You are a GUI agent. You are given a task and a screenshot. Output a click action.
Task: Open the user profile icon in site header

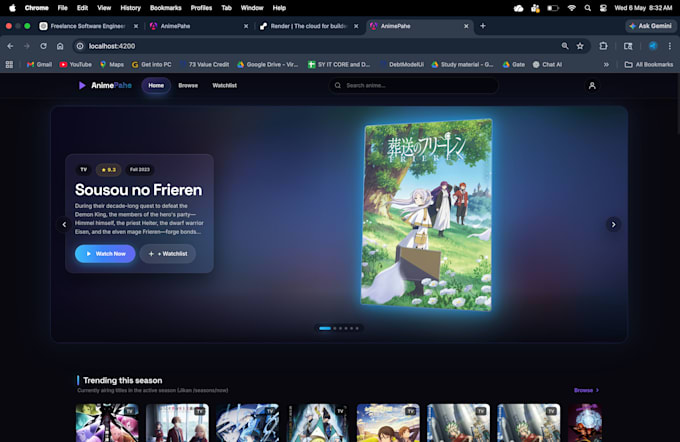pyautogui.click(x=592, y=86)
